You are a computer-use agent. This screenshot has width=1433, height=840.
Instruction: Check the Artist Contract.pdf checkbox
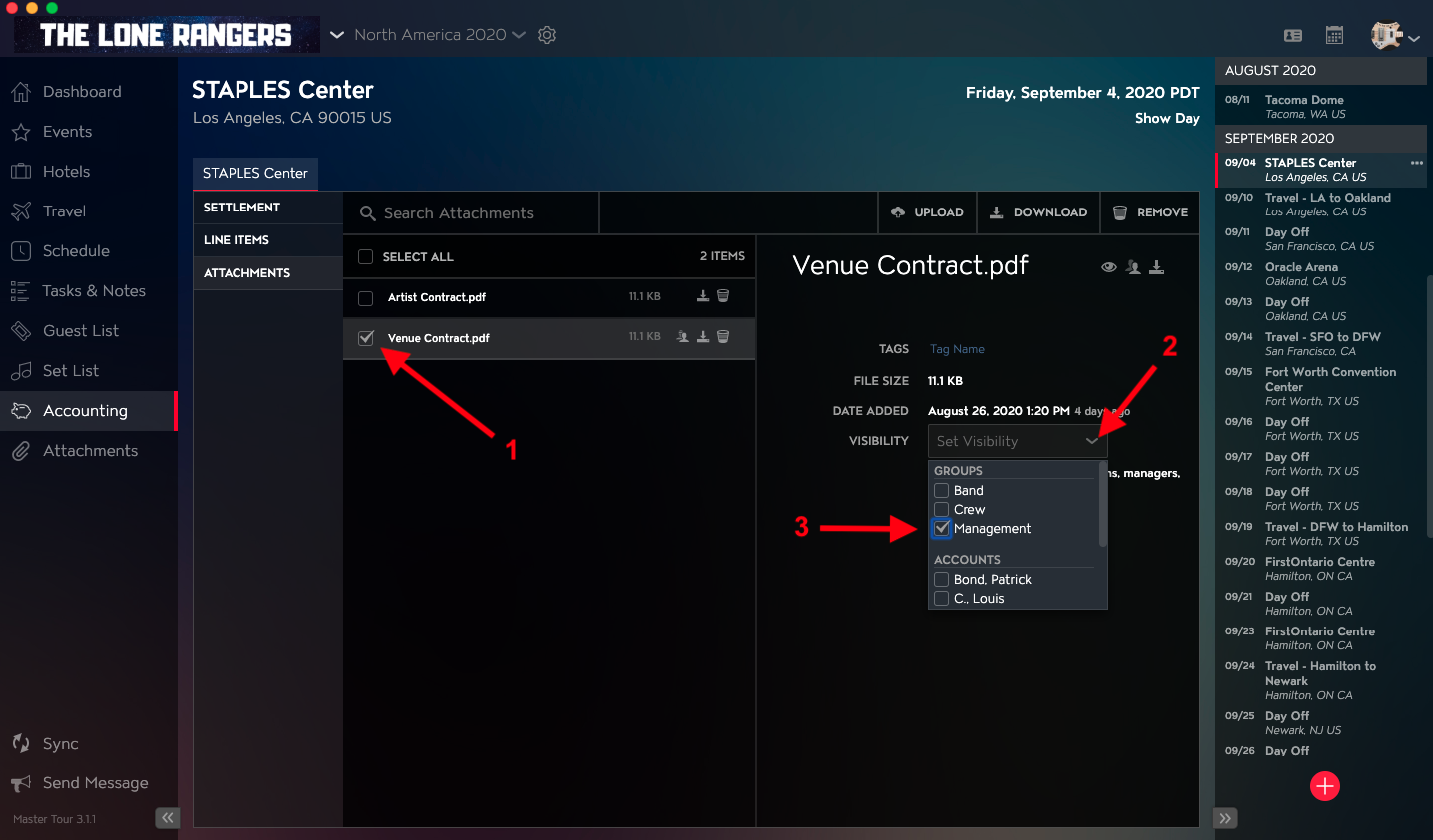tap(366, 298)
